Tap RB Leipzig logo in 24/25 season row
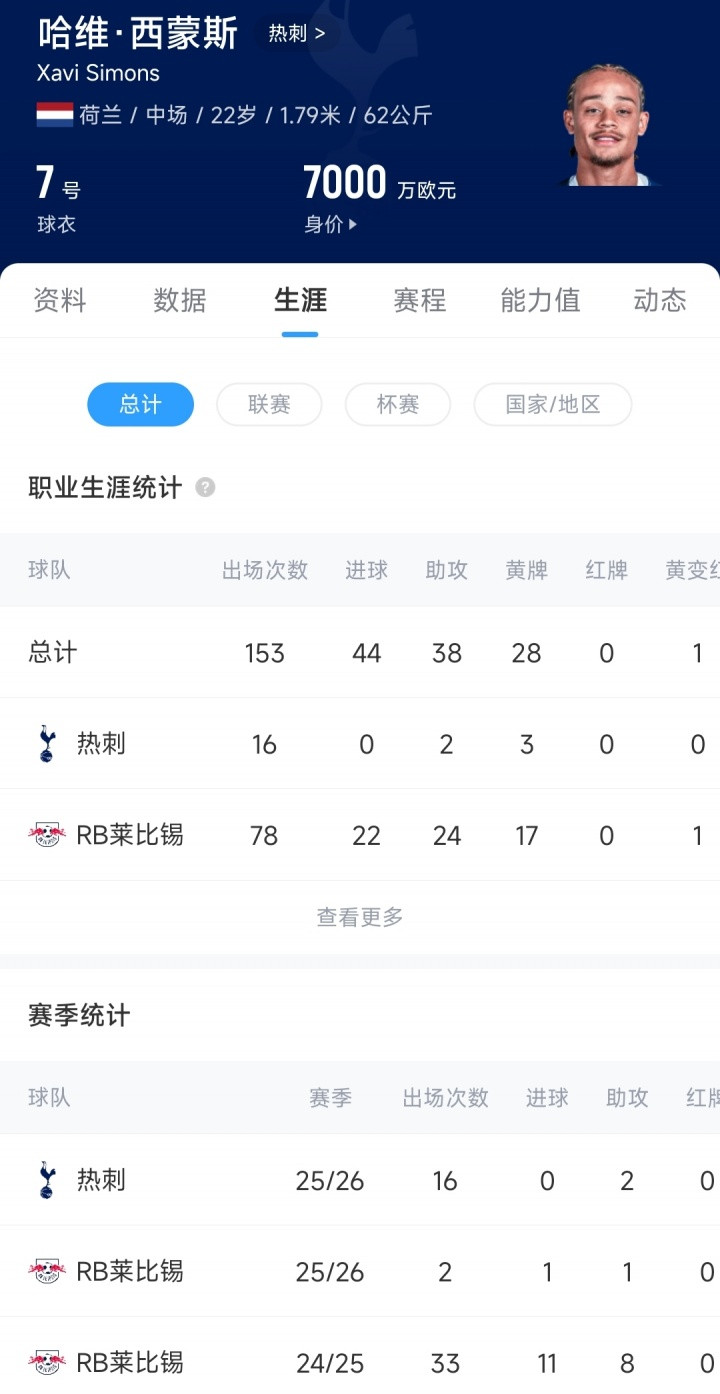This screenshot has height=1394, width=720. [46, 1362]
